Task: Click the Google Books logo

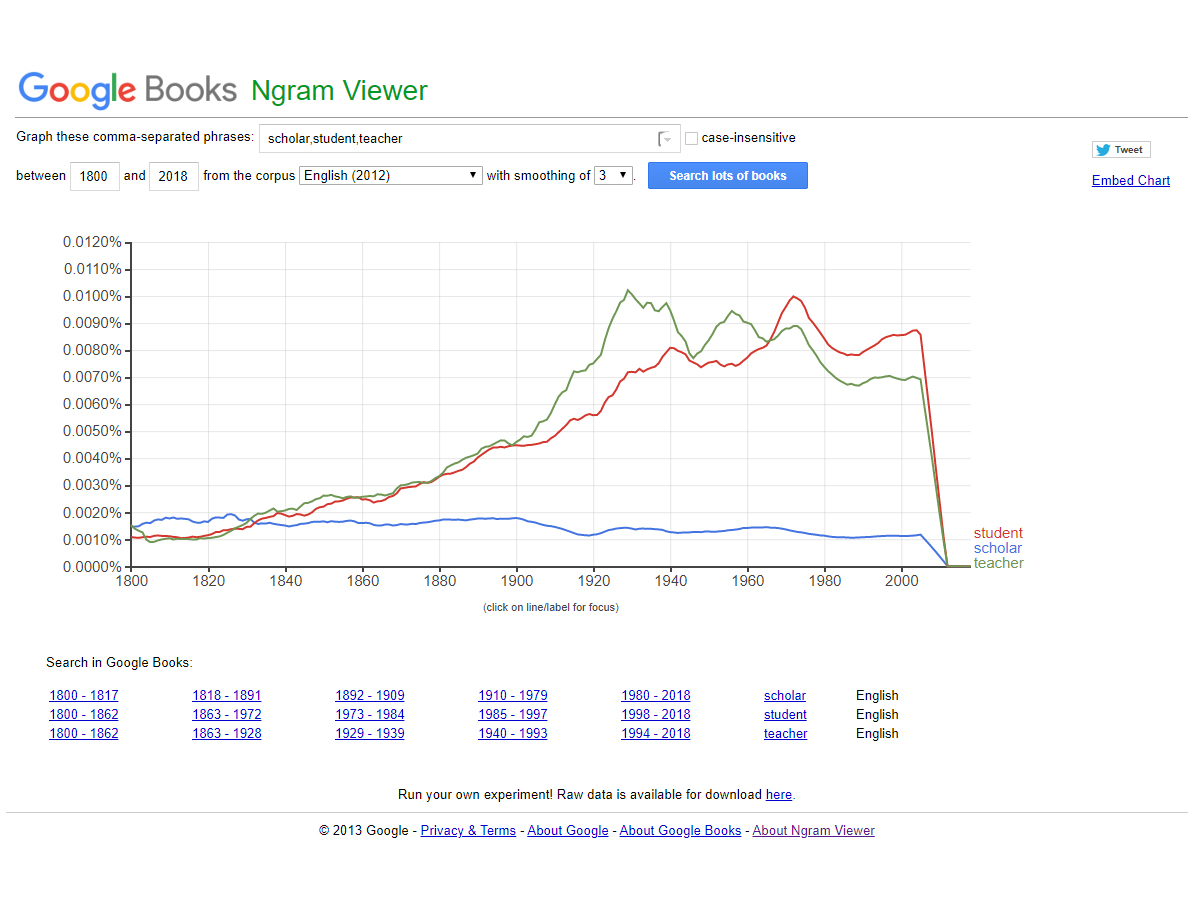Action: pos(128,90)
